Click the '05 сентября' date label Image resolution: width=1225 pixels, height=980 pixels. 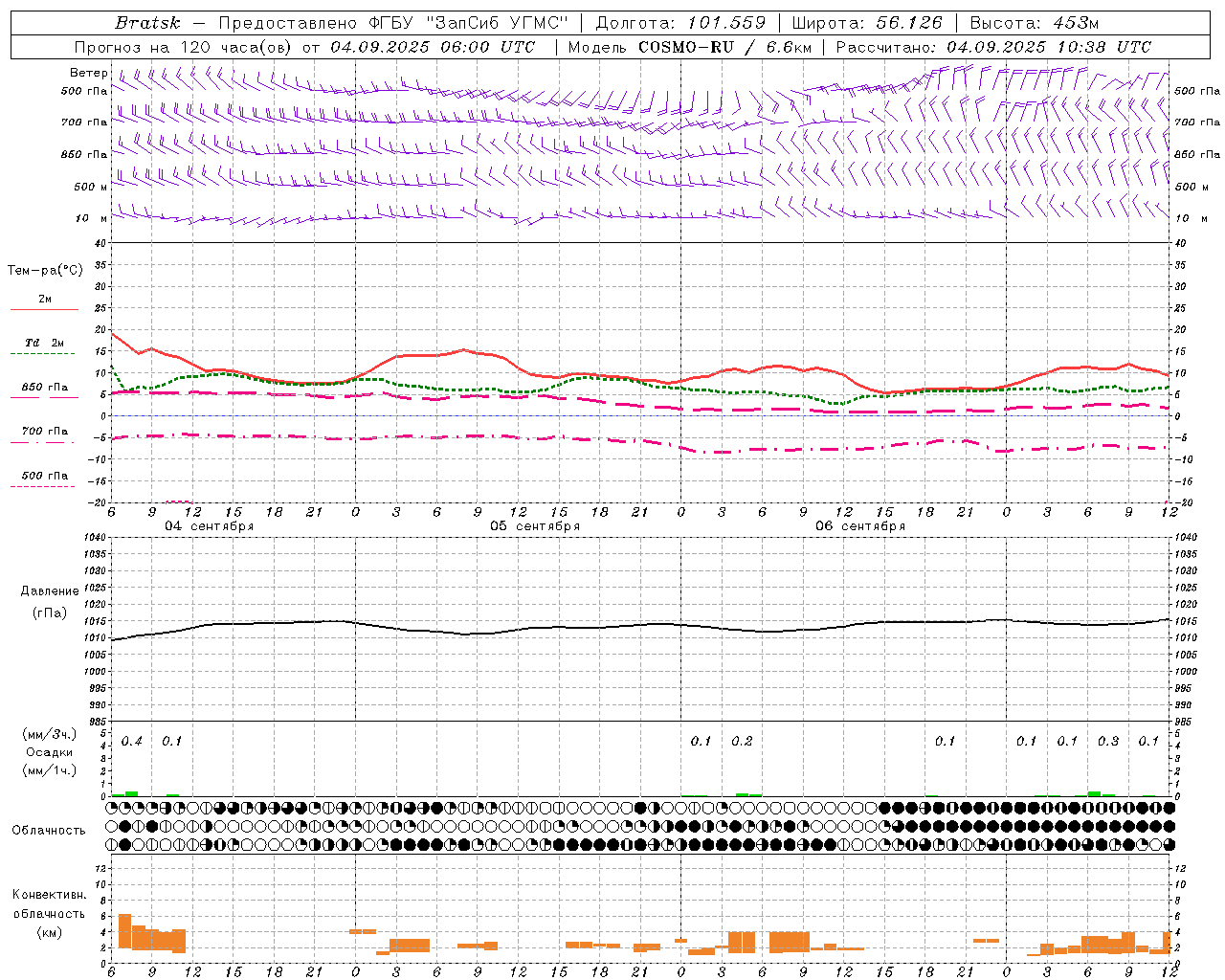click(535, 526)
